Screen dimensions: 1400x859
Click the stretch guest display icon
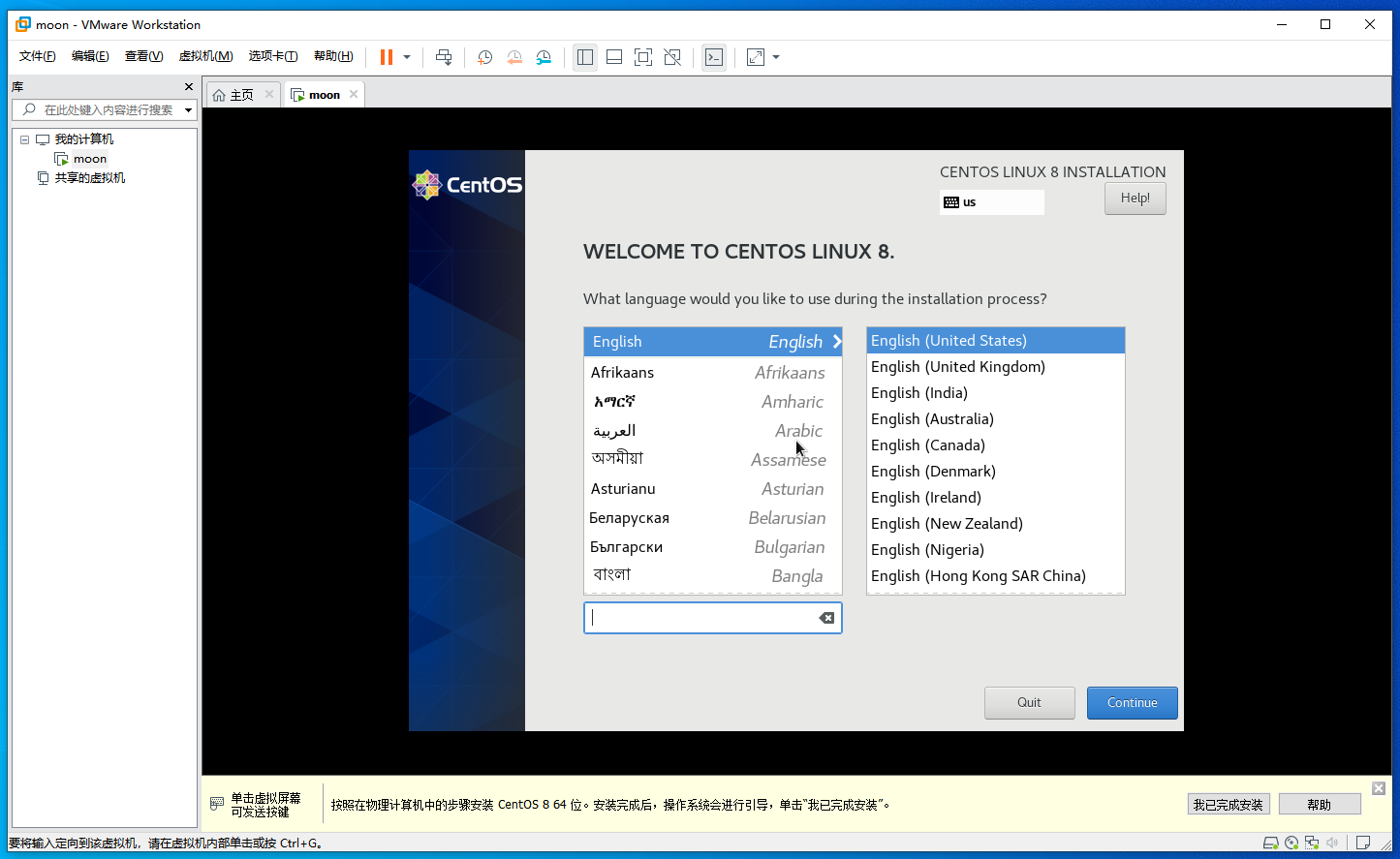(x=756, y=57)
